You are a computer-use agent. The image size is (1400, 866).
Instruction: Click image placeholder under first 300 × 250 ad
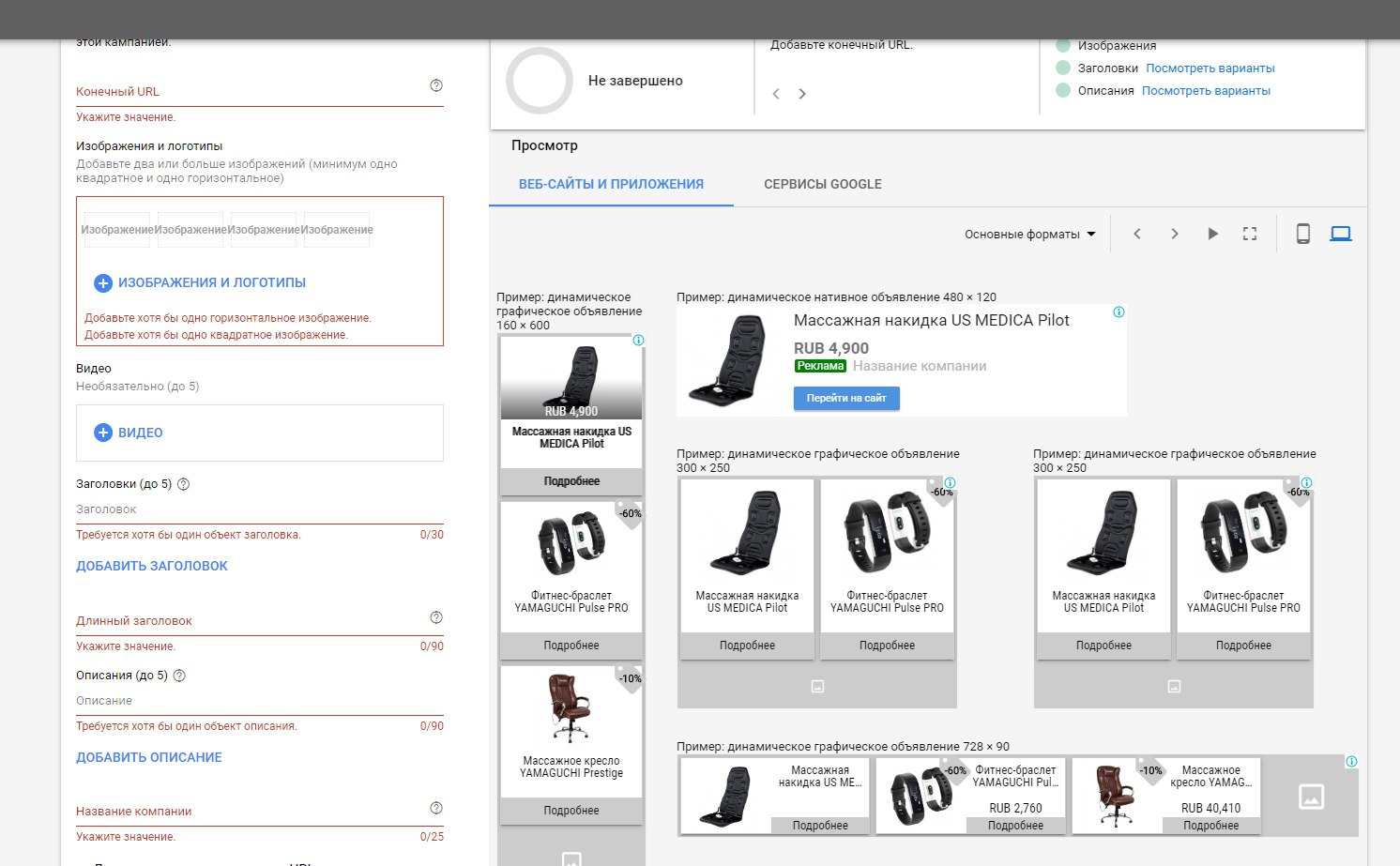coord(817,687)
